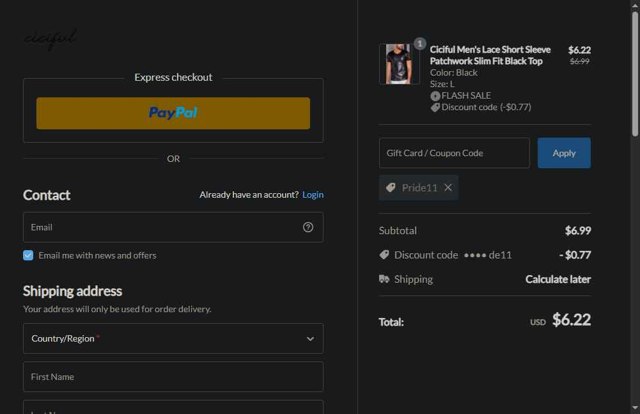The width and height of the screenshot is (640, 414).
Task: Open the Login link
Action: click(x=313, y=195)
